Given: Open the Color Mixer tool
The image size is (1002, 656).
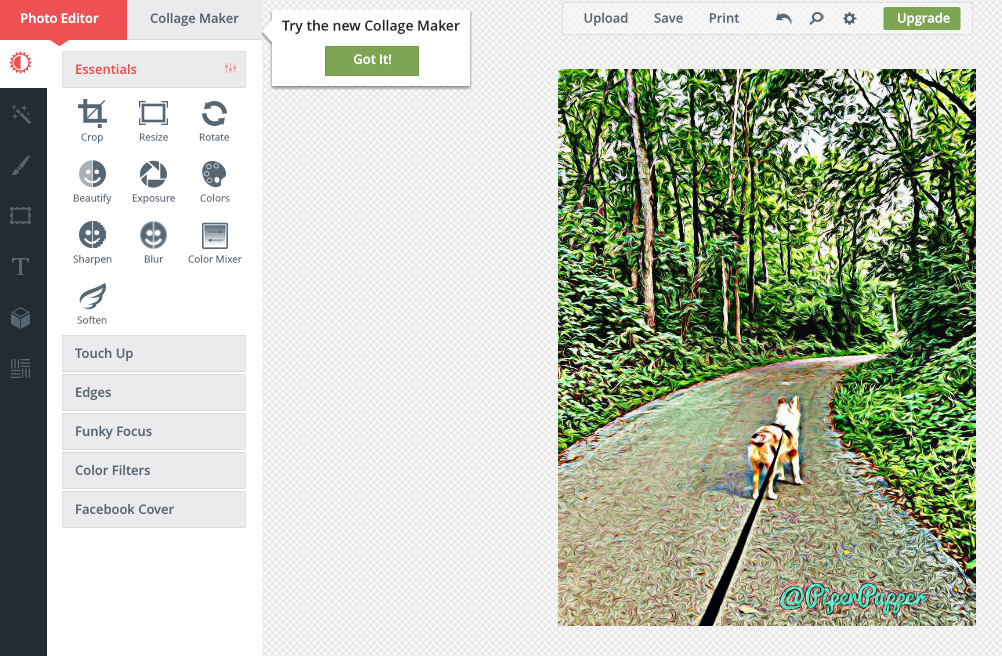Looking at the screenshot, I should [x=215, y=242].
